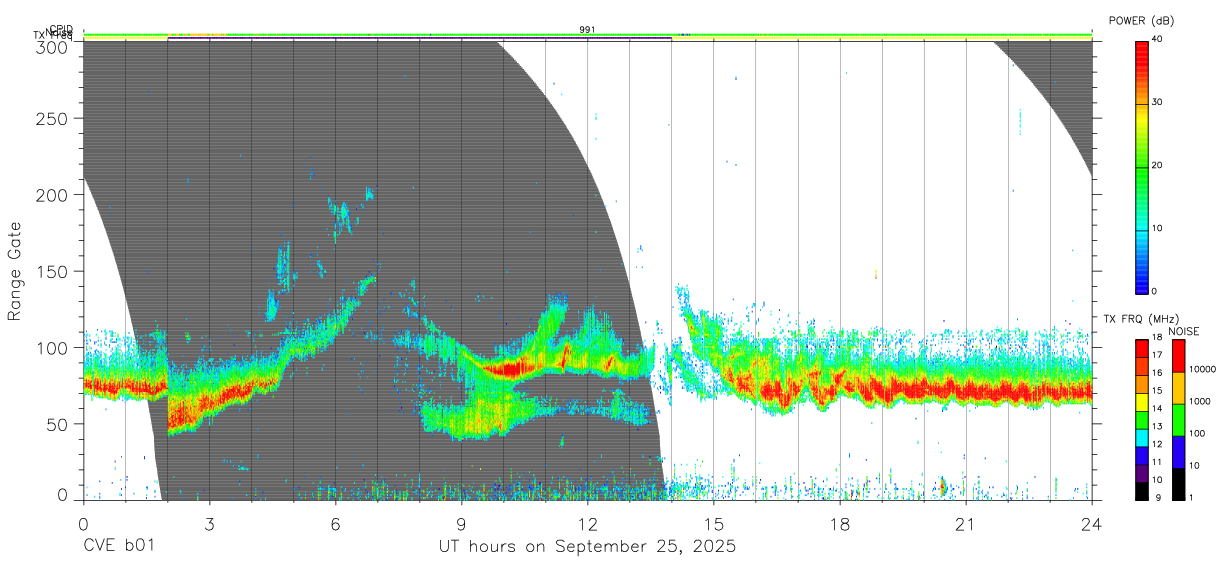This screenshot has height=567, width=1228.
Task: Click the '200' tick on the Range Gate axis
Action: 52,195
